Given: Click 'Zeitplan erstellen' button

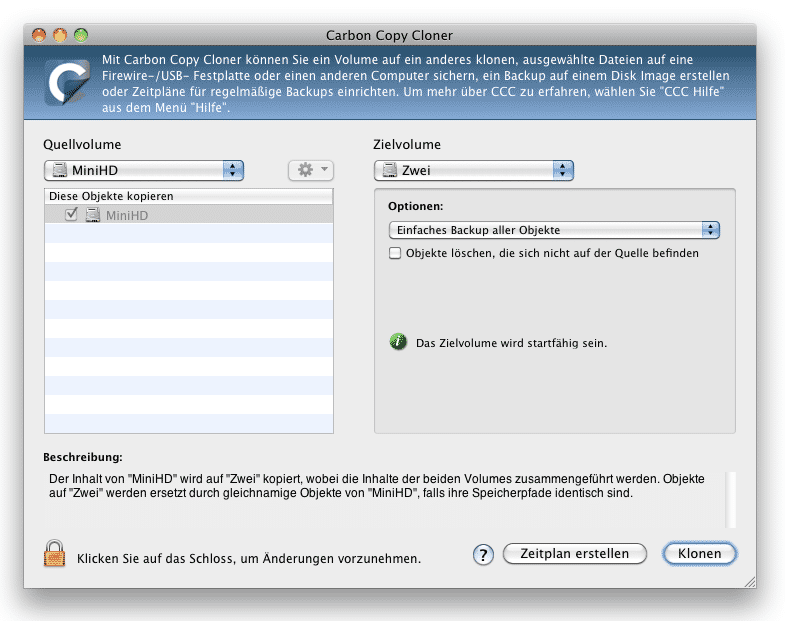Looking at the screenshot, I should tap(575, 554).
